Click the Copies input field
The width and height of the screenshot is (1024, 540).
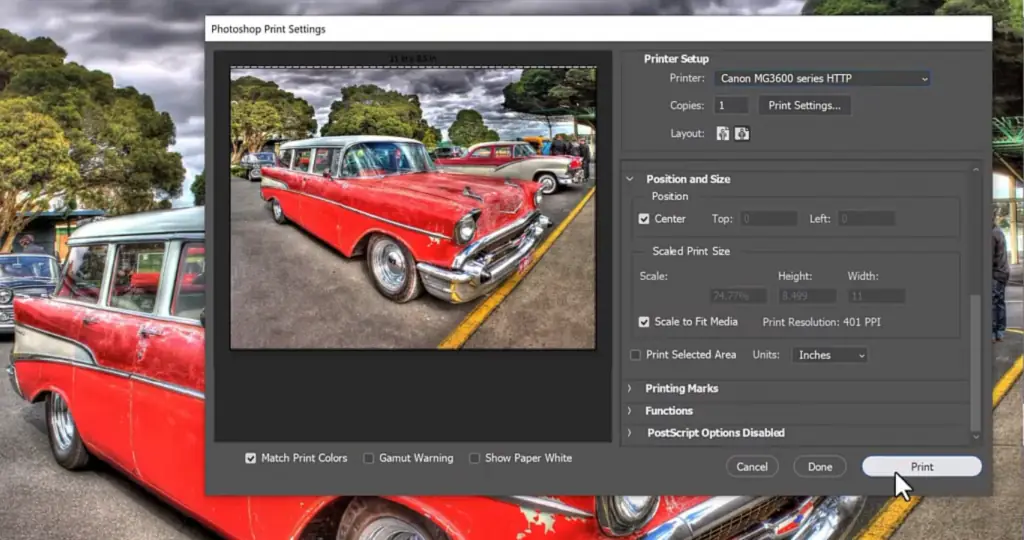tap(731, 105)
